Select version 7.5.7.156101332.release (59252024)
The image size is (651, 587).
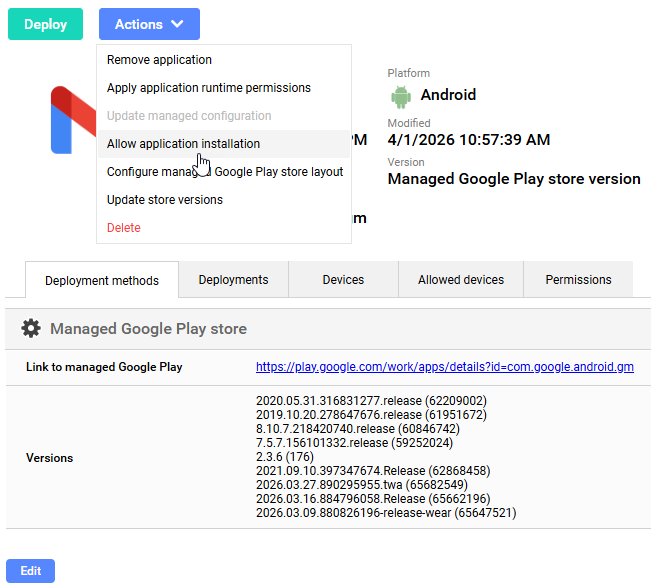[355, 443]
